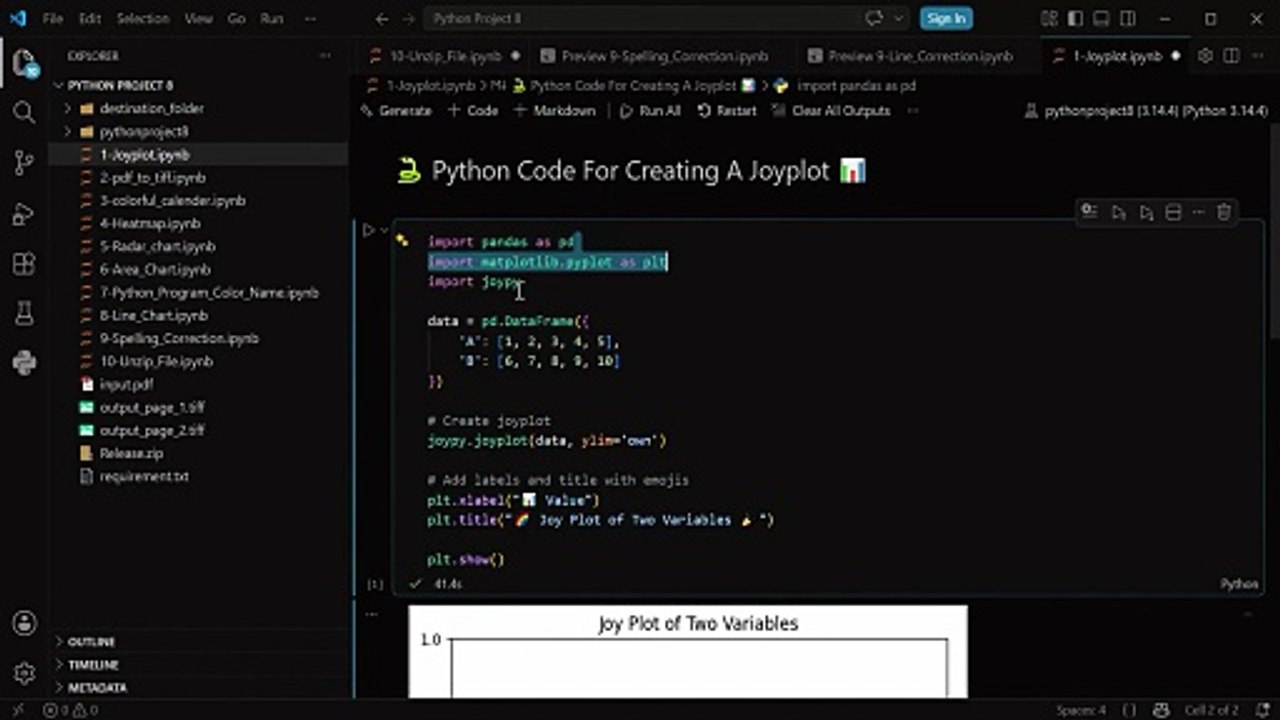Viewport: 1280px width, 720px height.
Task: Execute cell and below icon
Action: (x=1146, y=212)
